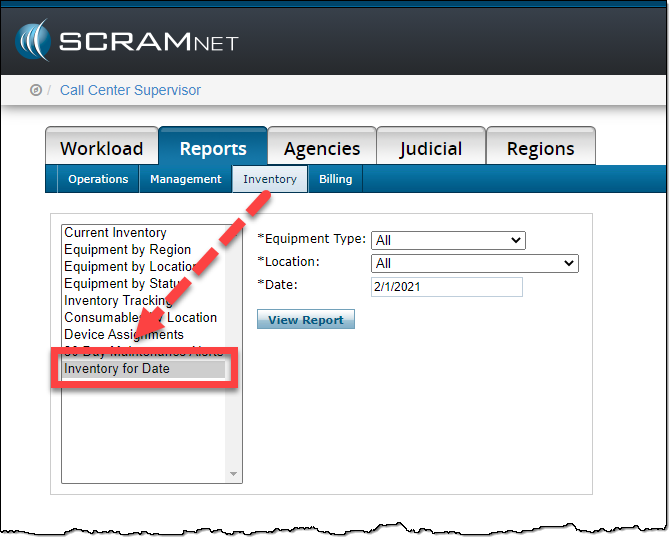Select the Inventory for Date report
The height and width of the screenshot is (540, 672).
coord(144,369)
